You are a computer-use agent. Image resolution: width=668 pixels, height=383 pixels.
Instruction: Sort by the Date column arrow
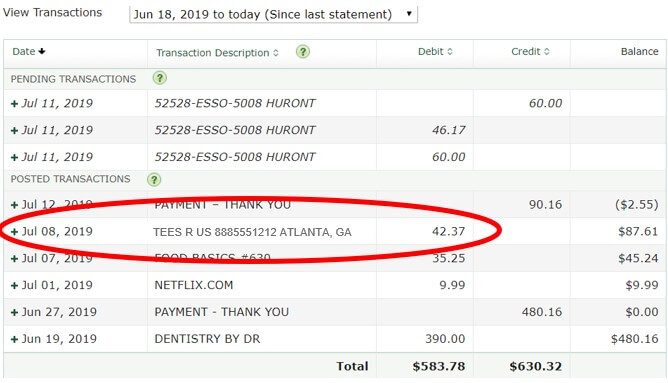pyautogui.click(x=42, y=51)
